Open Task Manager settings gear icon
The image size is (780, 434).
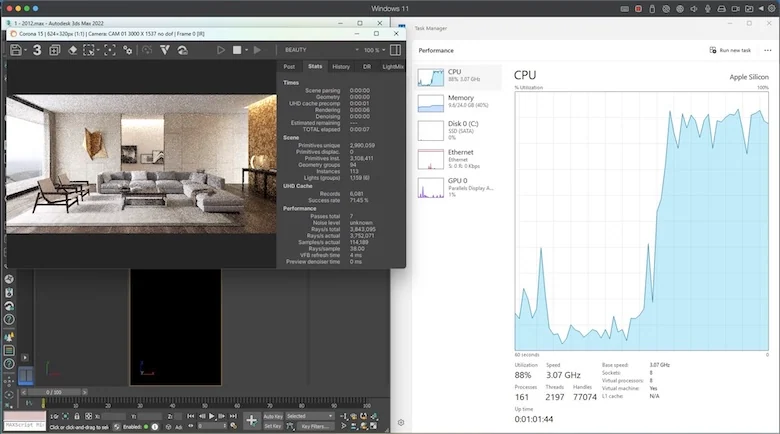[x=401, y=423]
